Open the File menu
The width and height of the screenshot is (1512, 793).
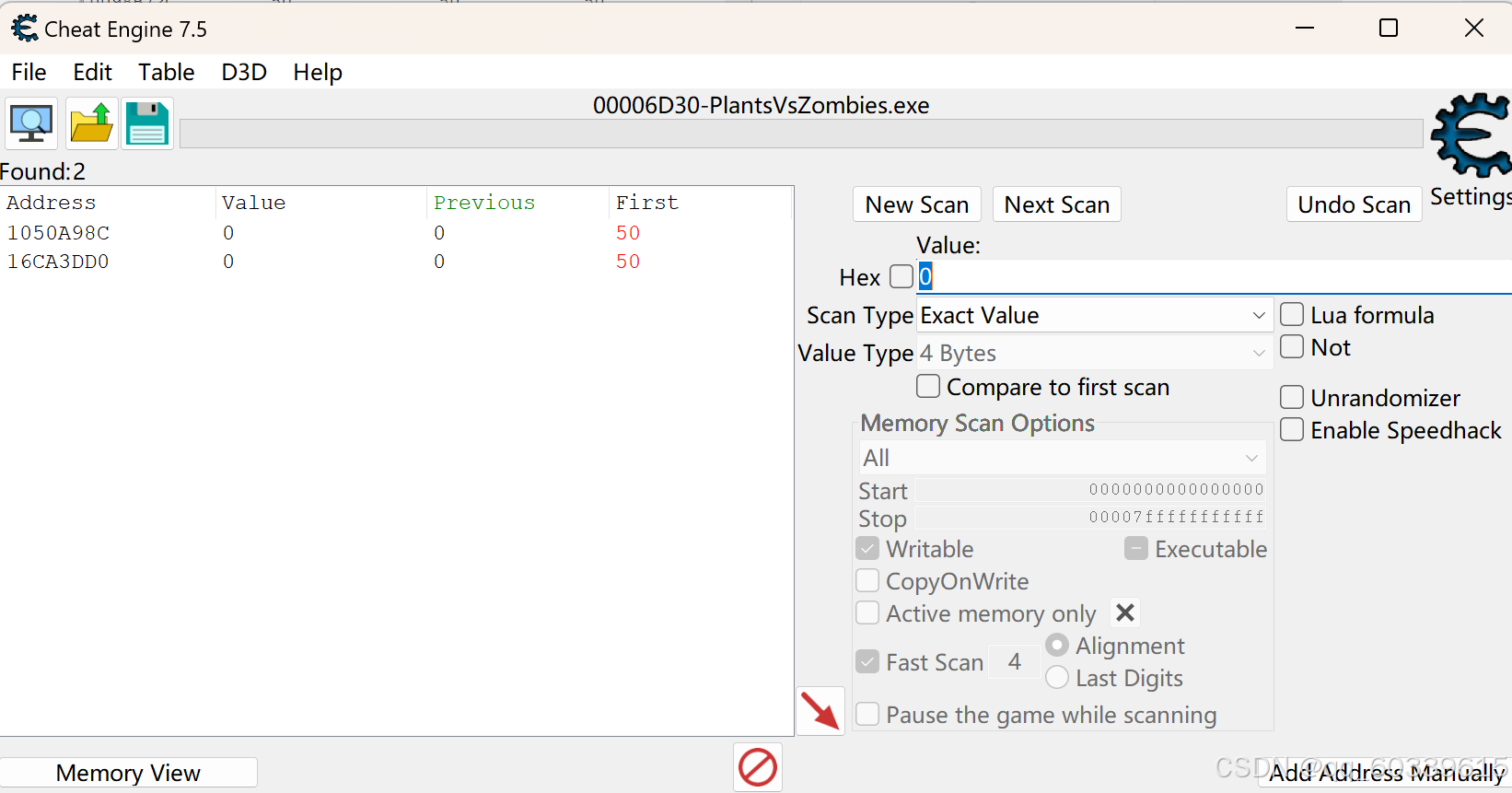29,72
